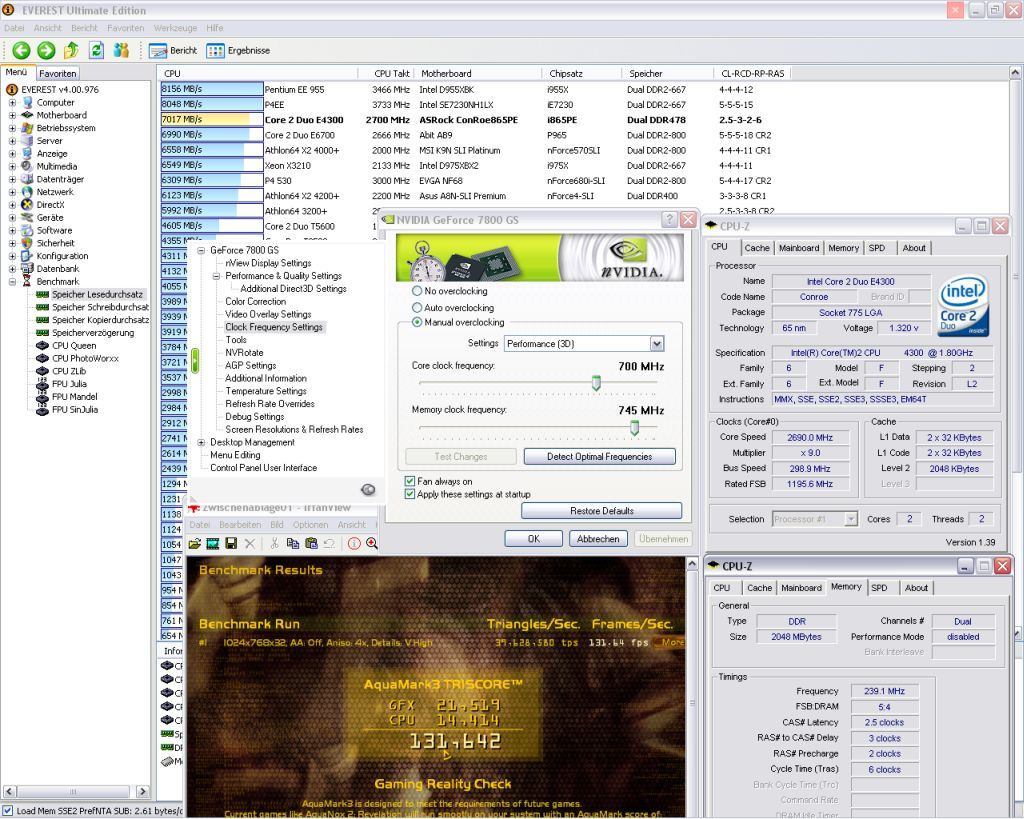Click the X delete icon in IrfanView toolbar
The height and width of the screenshot is (819, 1024).
pos(249,543)
